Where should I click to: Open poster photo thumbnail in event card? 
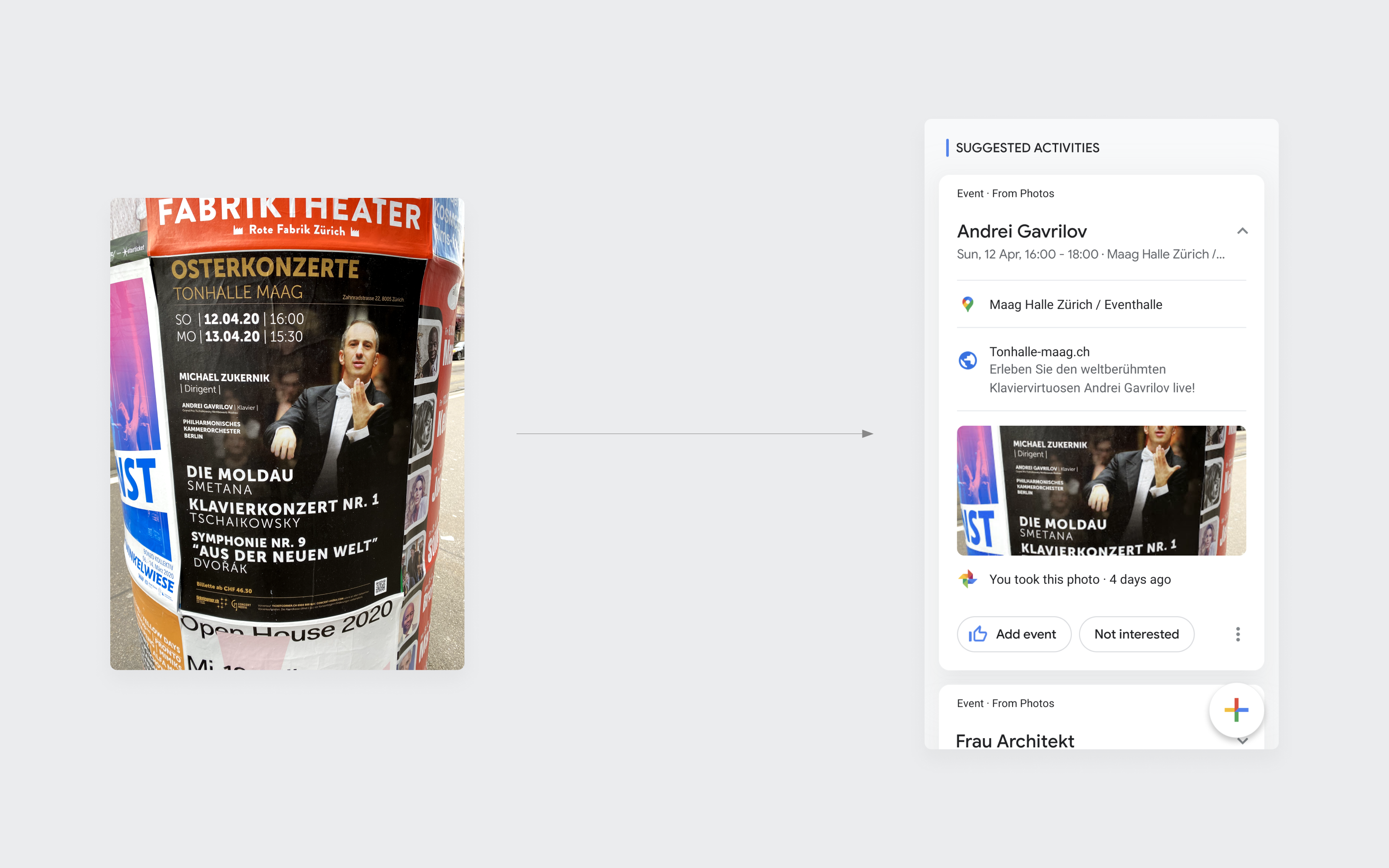pyautogui.click(x=1101, y=490)
